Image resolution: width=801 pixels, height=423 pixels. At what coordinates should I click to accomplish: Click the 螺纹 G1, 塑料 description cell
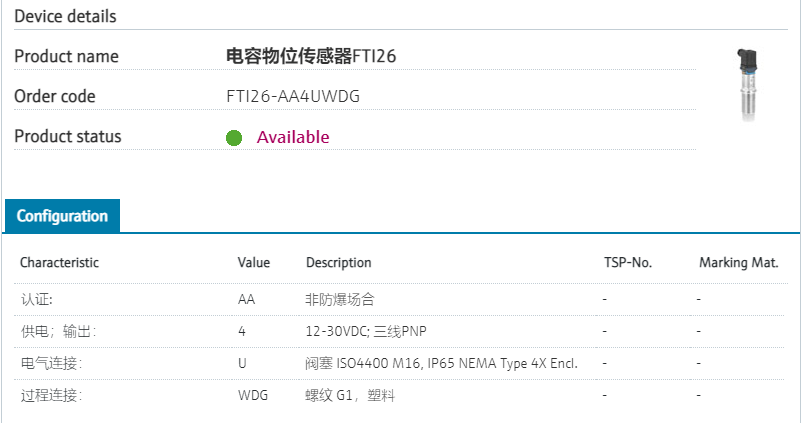pyautogui.click(x=350, y=395)
